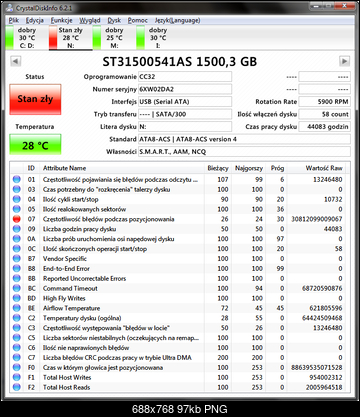Viewport: 360px width, 417px height.
Task: Click the blue dot for attribute 09
Action: click(16, 229)
